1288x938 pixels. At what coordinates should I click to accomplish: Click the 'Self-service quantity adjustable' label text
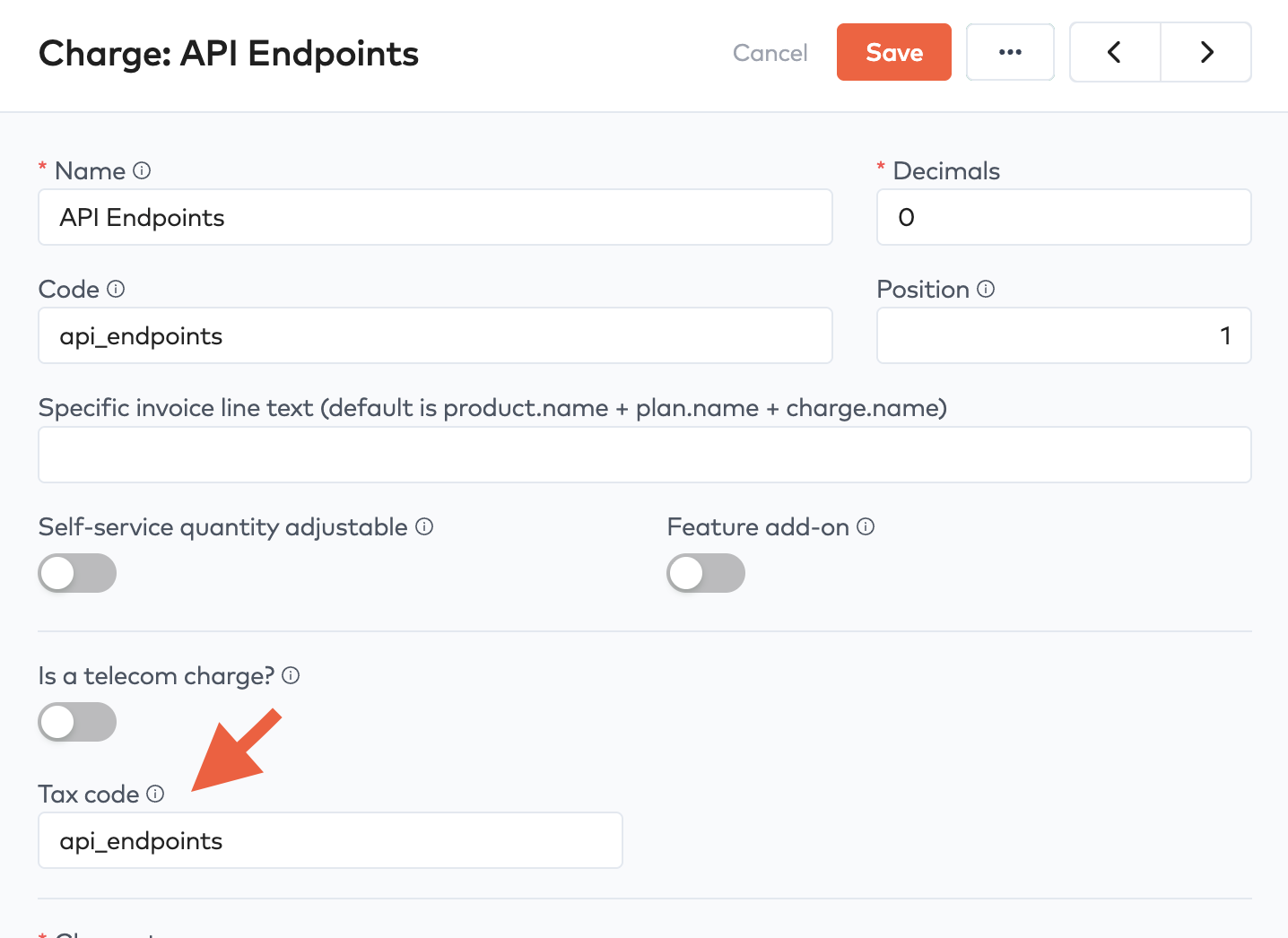(223, 527)
